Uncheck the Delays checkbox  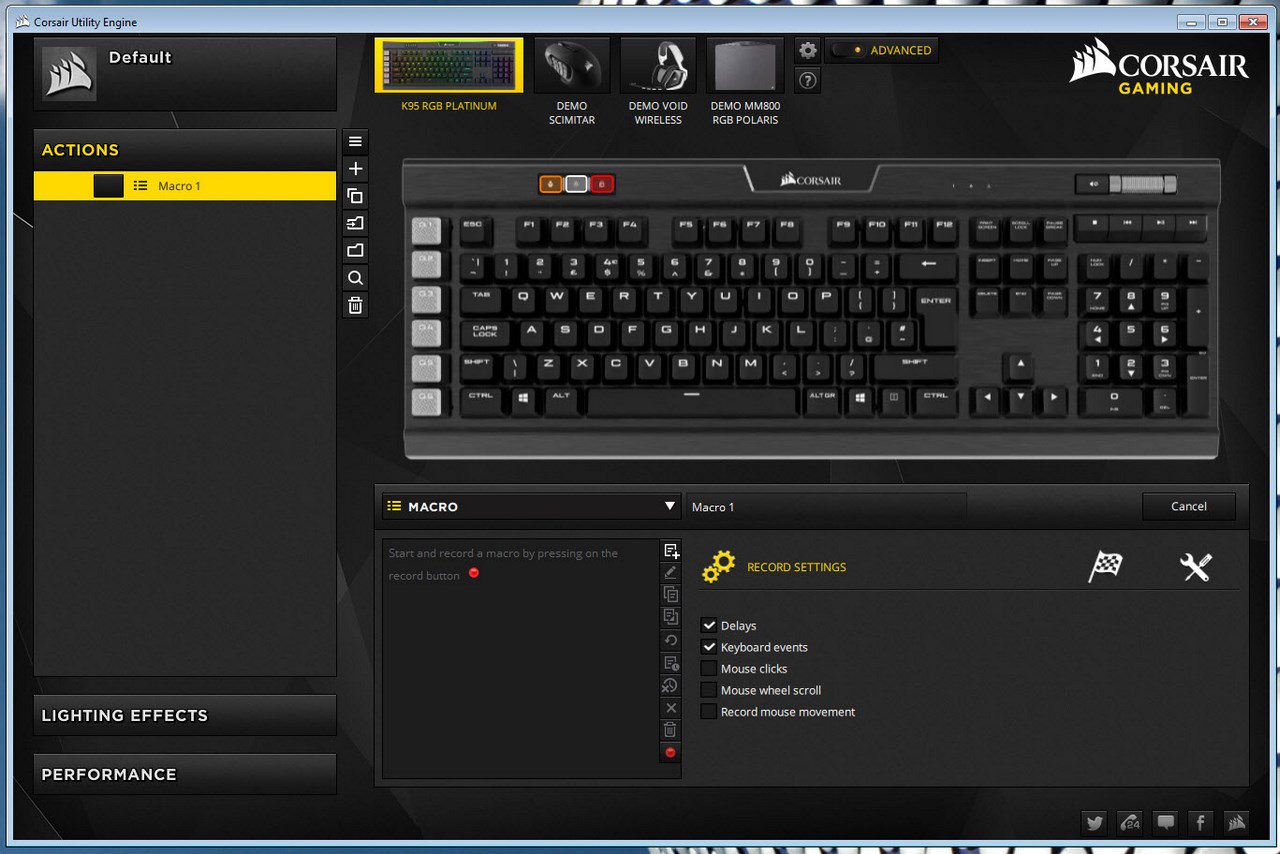[709, 626]
